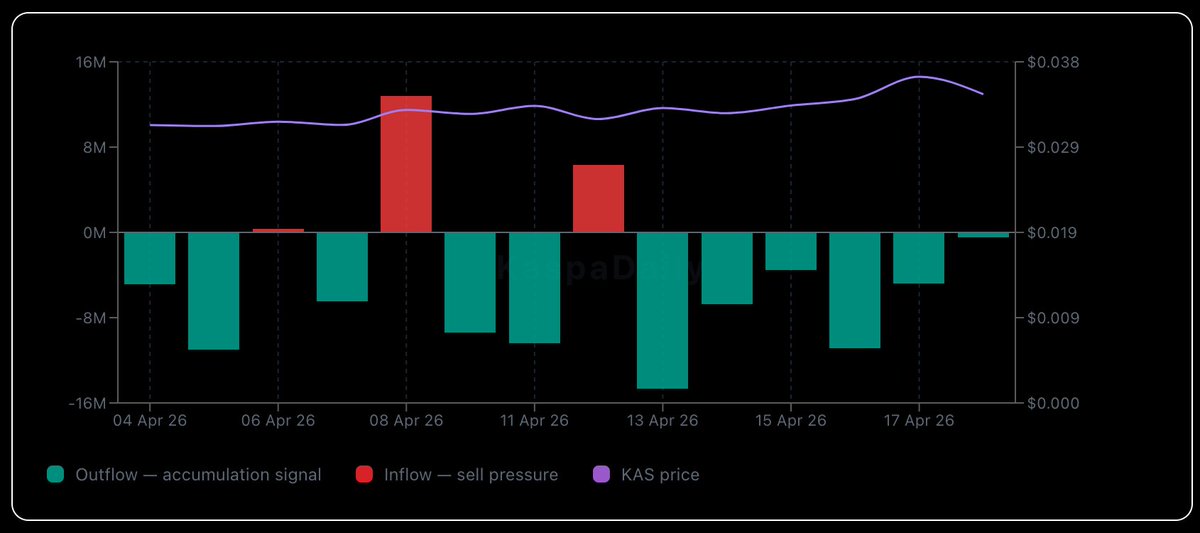Click the peak of the purple KAS price line
The height and width of the screenshot is (533, 1200).
pyautogui.click(x=918, y=77)
